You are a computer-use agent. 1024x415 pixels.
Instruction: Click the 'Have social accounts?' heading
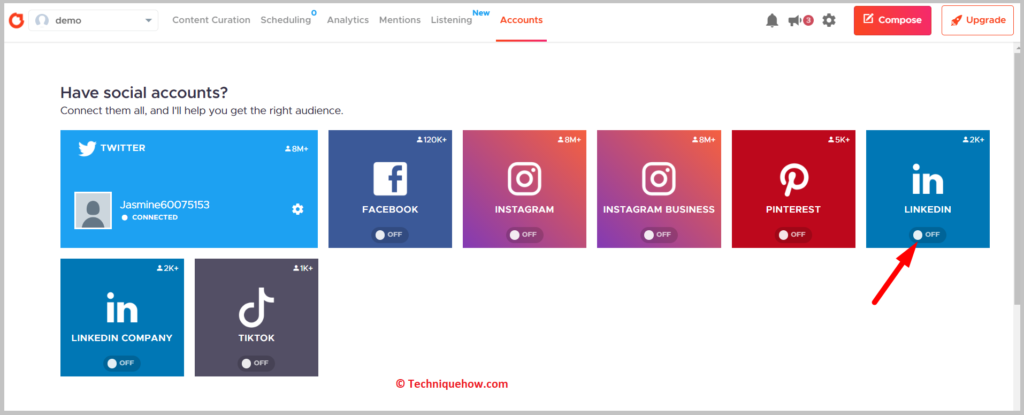click(144, 93)
